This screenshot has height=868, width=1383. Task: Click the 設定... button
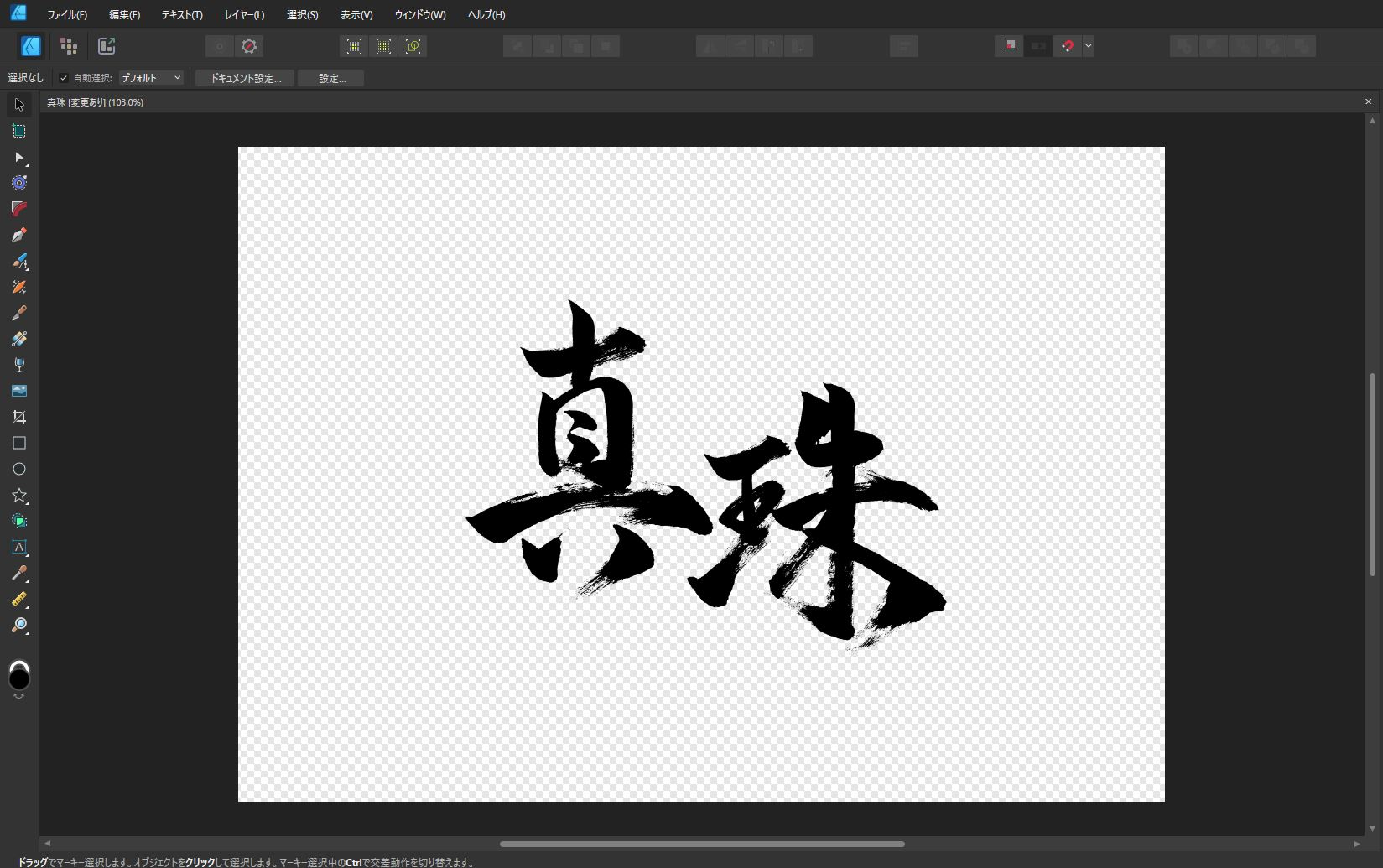click(x=331, y=78)
